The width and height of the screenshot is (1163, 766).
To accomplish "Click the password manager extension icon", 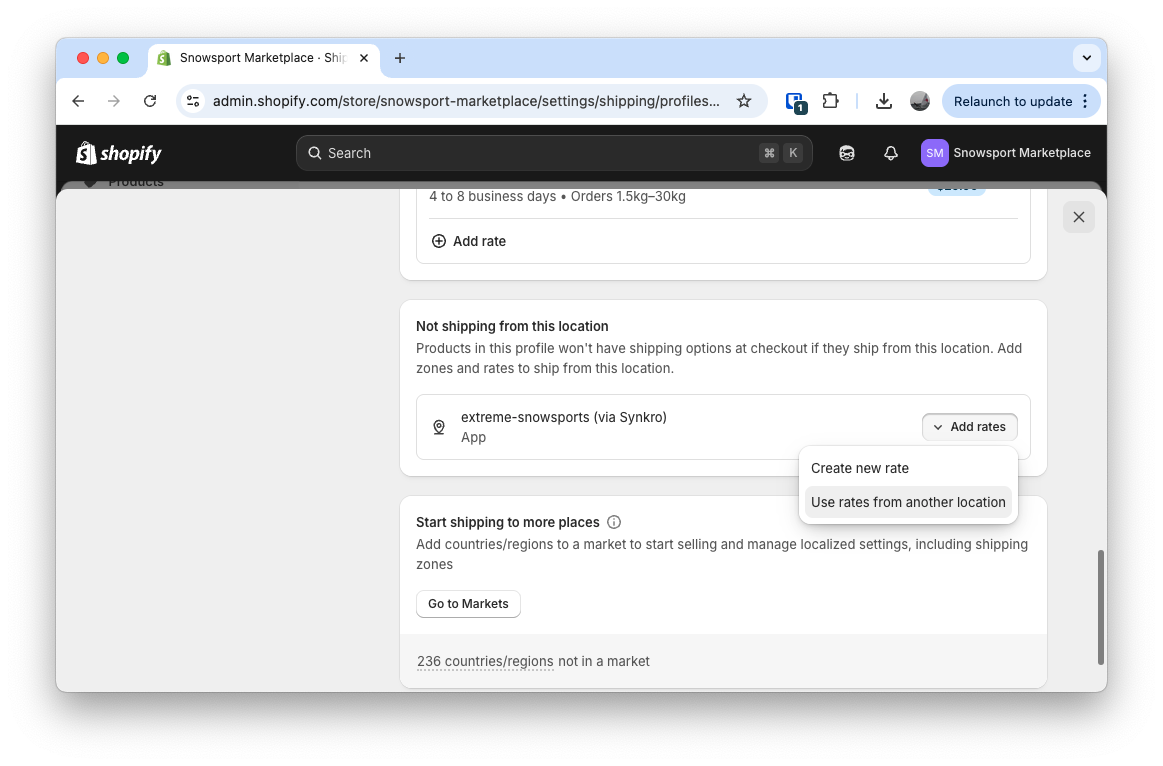I will pyautogui.click(x=795, y=101).
